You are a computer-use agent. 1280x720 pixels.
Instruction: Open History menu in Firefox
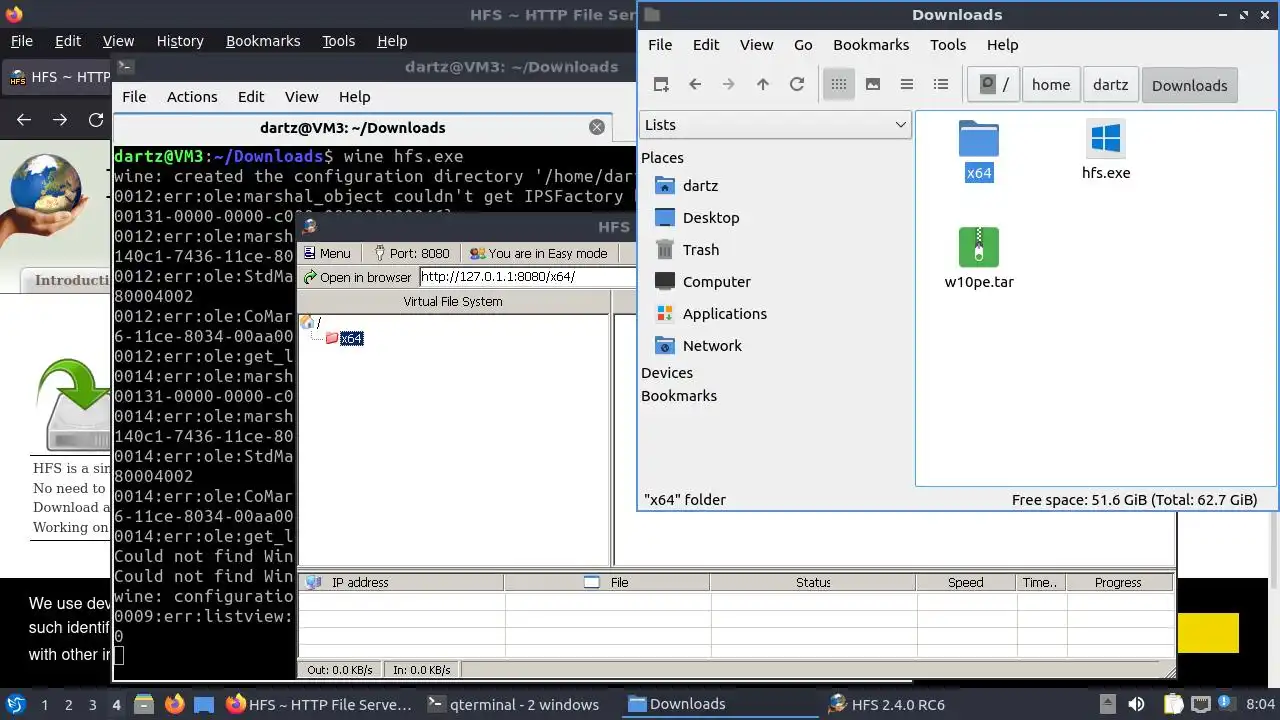click(x=180, y=41)
